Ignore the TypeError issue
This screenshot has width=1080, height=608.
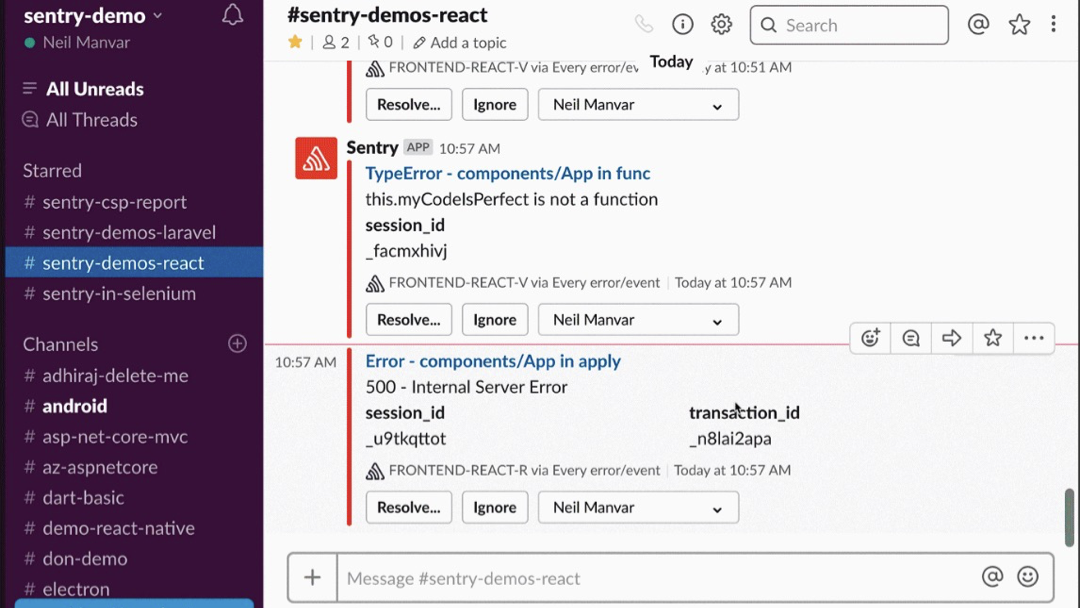pyautogui.click(x=495, y=319)
